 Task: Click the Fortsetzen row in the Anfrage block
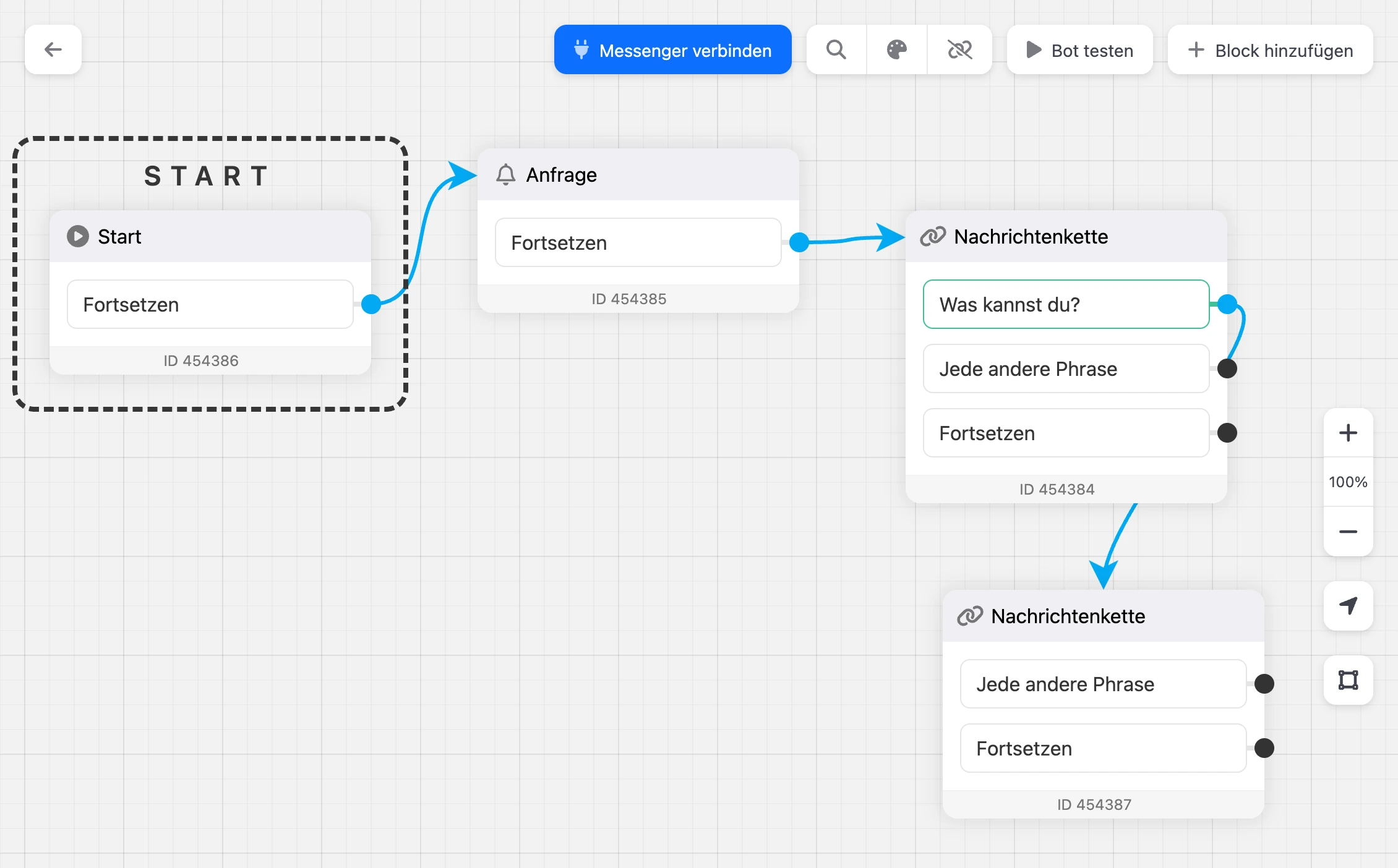click(638, 242)
